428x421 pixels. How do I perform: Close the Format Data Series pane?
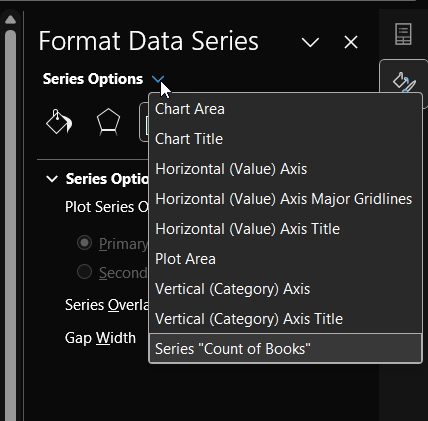click(x=351, y=42)
